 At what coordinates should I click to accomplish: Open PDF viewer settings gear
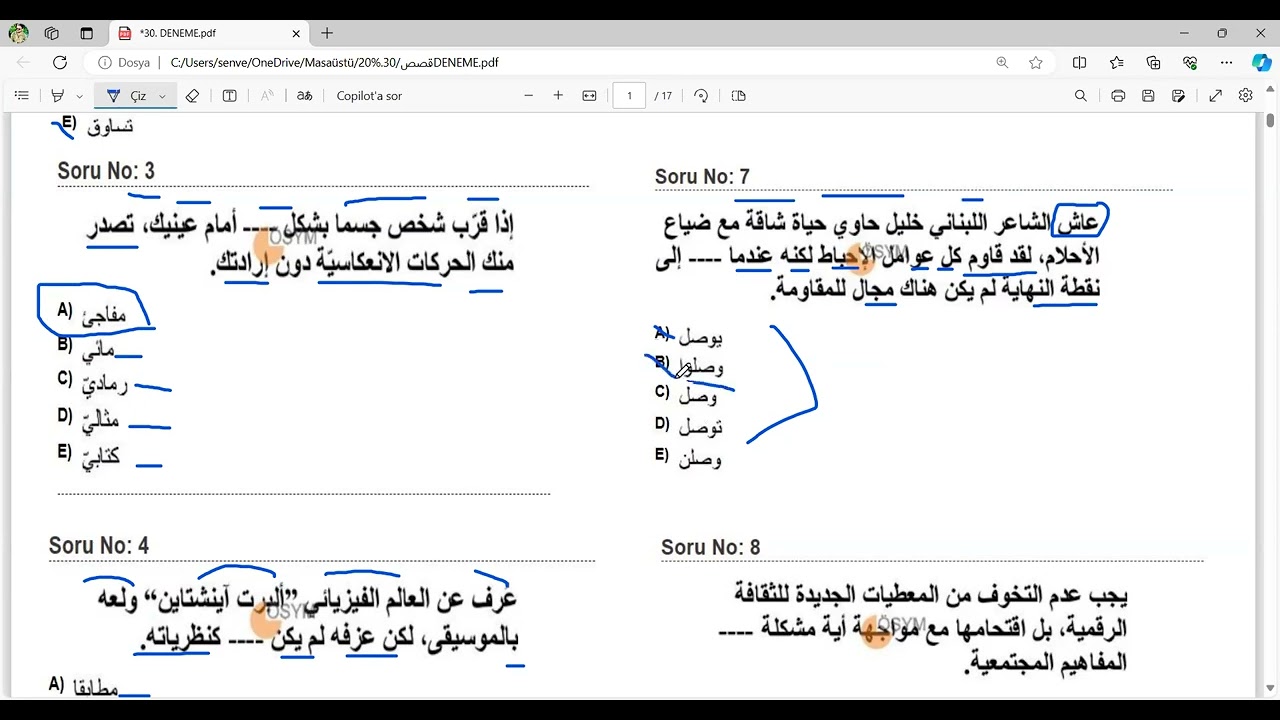pos(1245,96)
